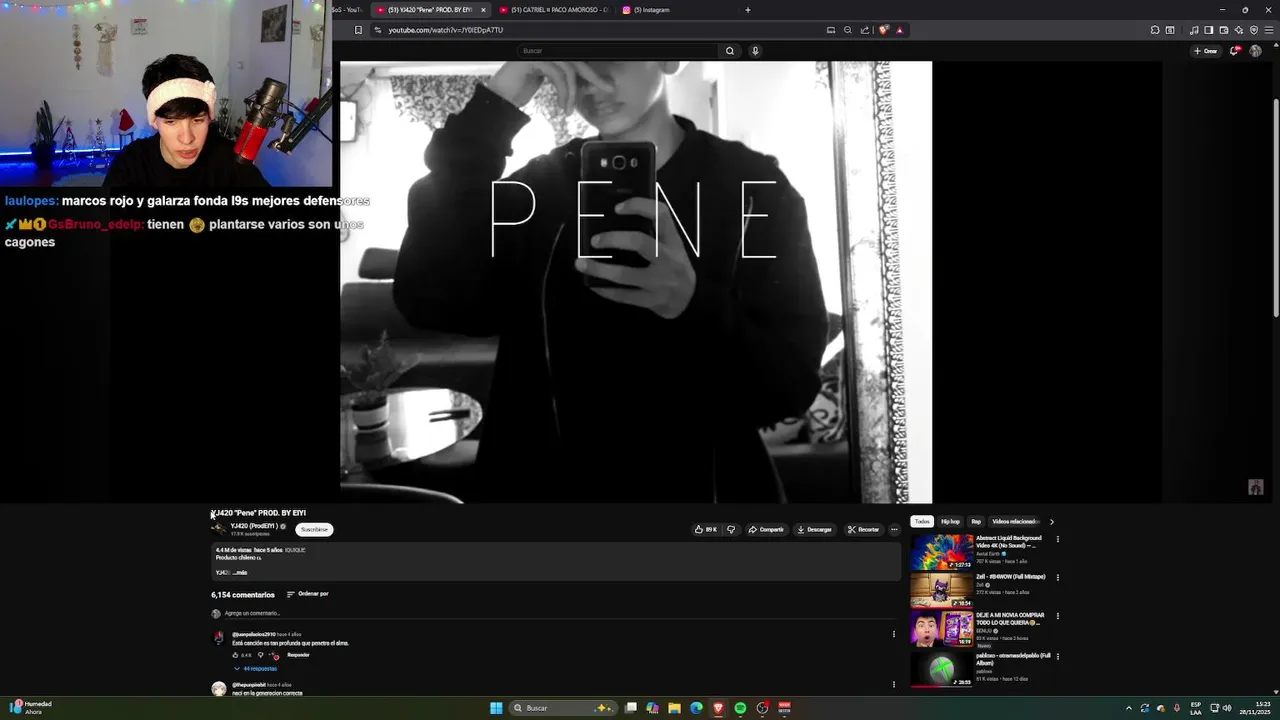Open options for Zell #B4WOW video
Image resolution: width=1280 pixels, height=720 pixels.
click(x=1057, y=578)
